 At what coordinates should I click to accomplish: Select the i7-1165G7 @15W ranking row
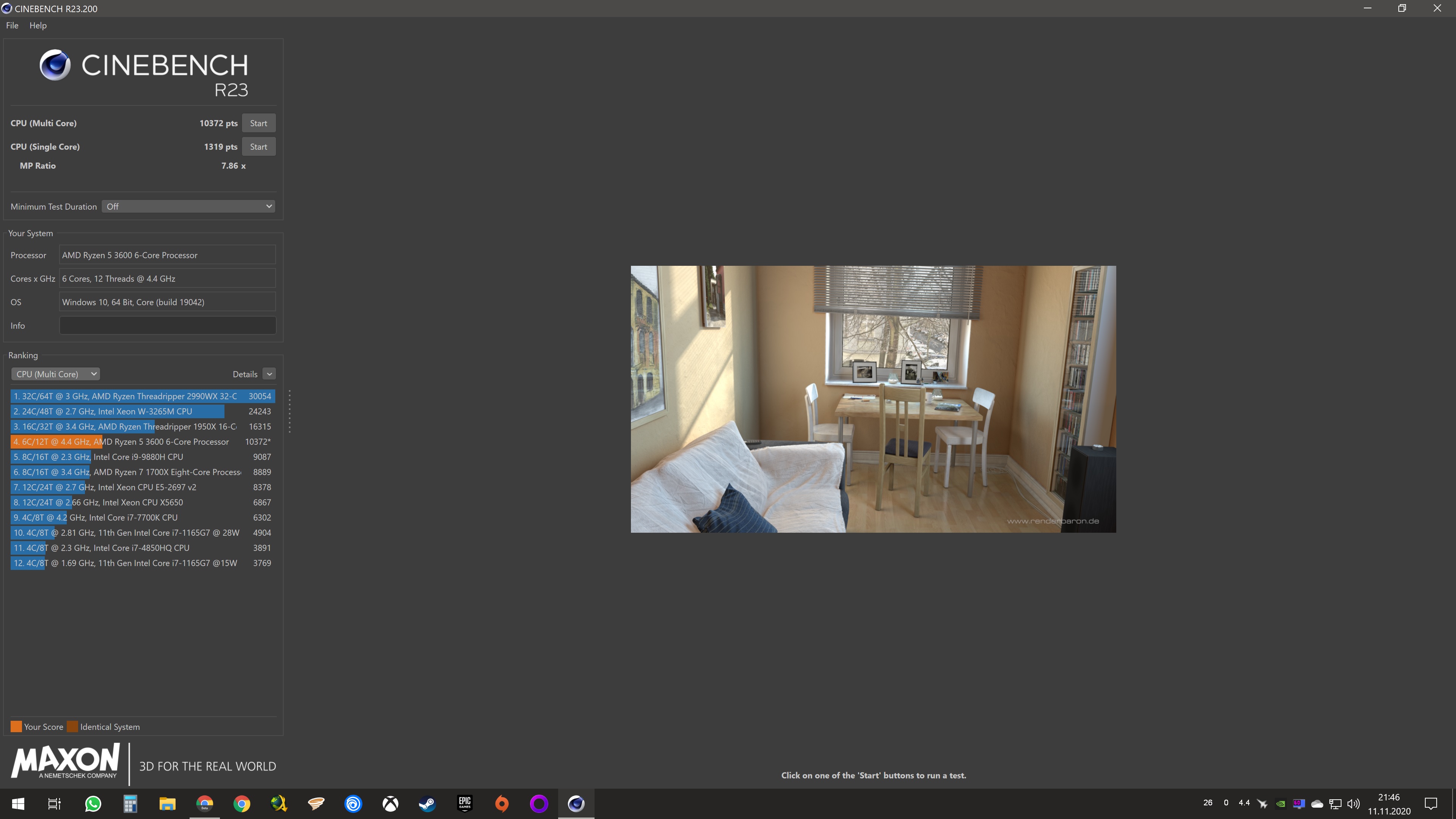pos(143,563)
